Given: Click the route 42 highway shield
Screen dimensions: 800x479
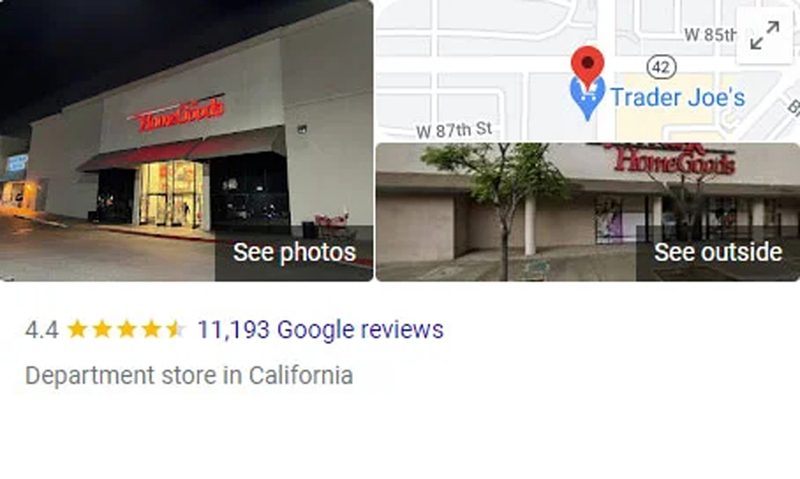Looking at the screenshot, I should point(661,67).
